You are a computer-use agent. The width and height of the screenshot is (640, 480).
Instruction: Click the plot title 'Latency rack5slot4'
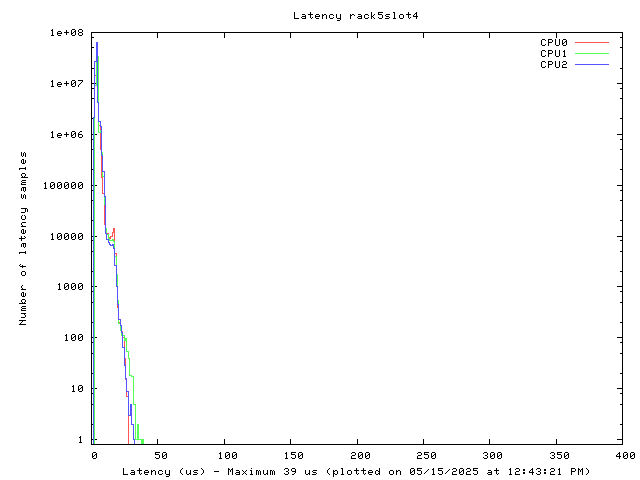coord(356,16)
